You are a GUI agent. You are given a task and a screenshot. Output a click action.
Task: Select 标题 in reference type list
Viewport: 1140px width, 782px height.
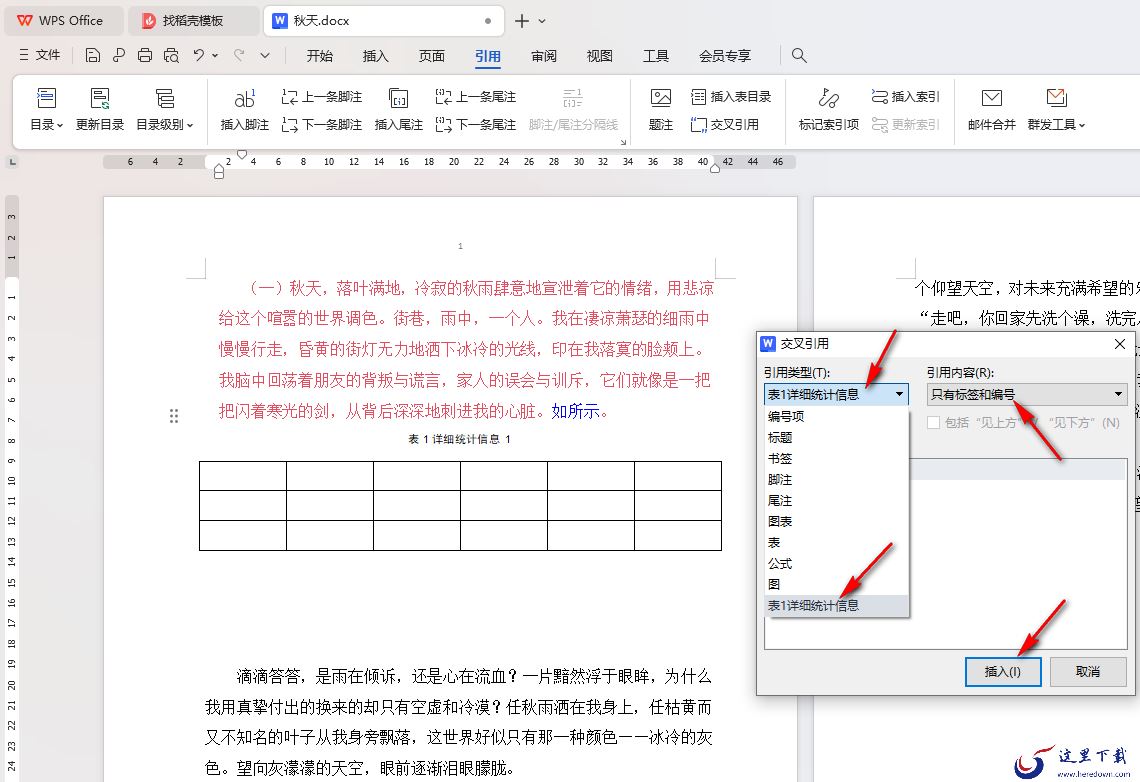[x=836, y=438]
